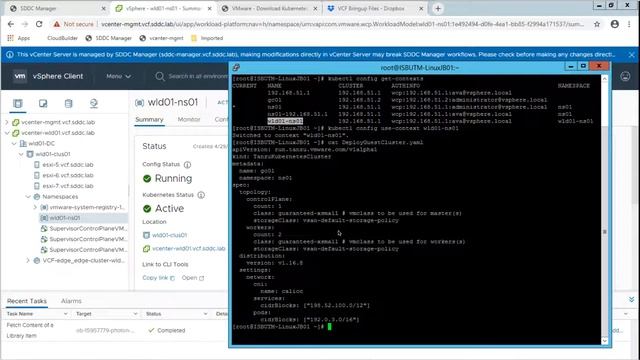
Task: Click the wld01-ns01 namespace title icon
Action: point(139,102)
